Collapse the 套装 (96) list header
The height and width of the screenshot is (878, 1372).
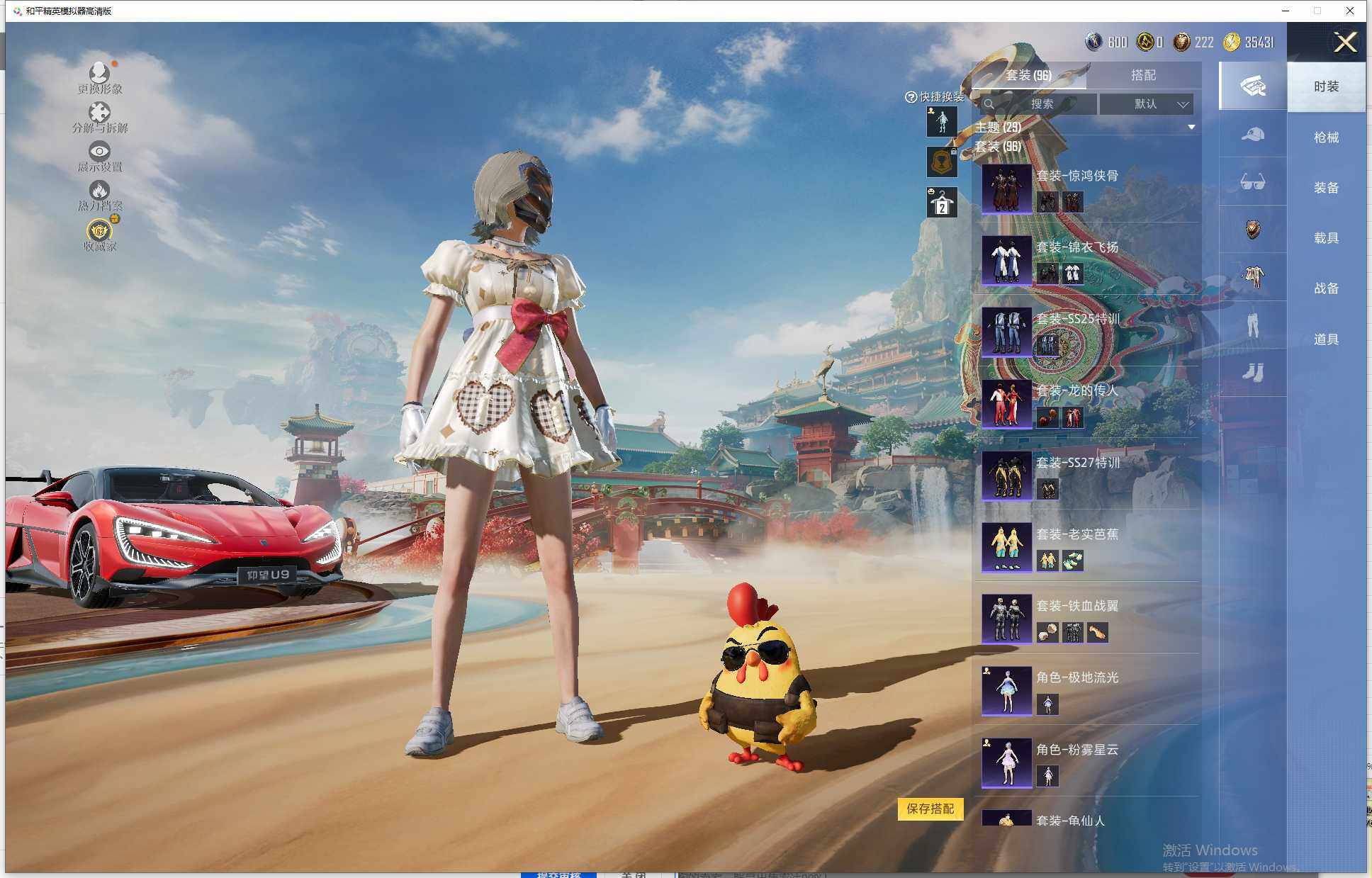tap(998, 147)
